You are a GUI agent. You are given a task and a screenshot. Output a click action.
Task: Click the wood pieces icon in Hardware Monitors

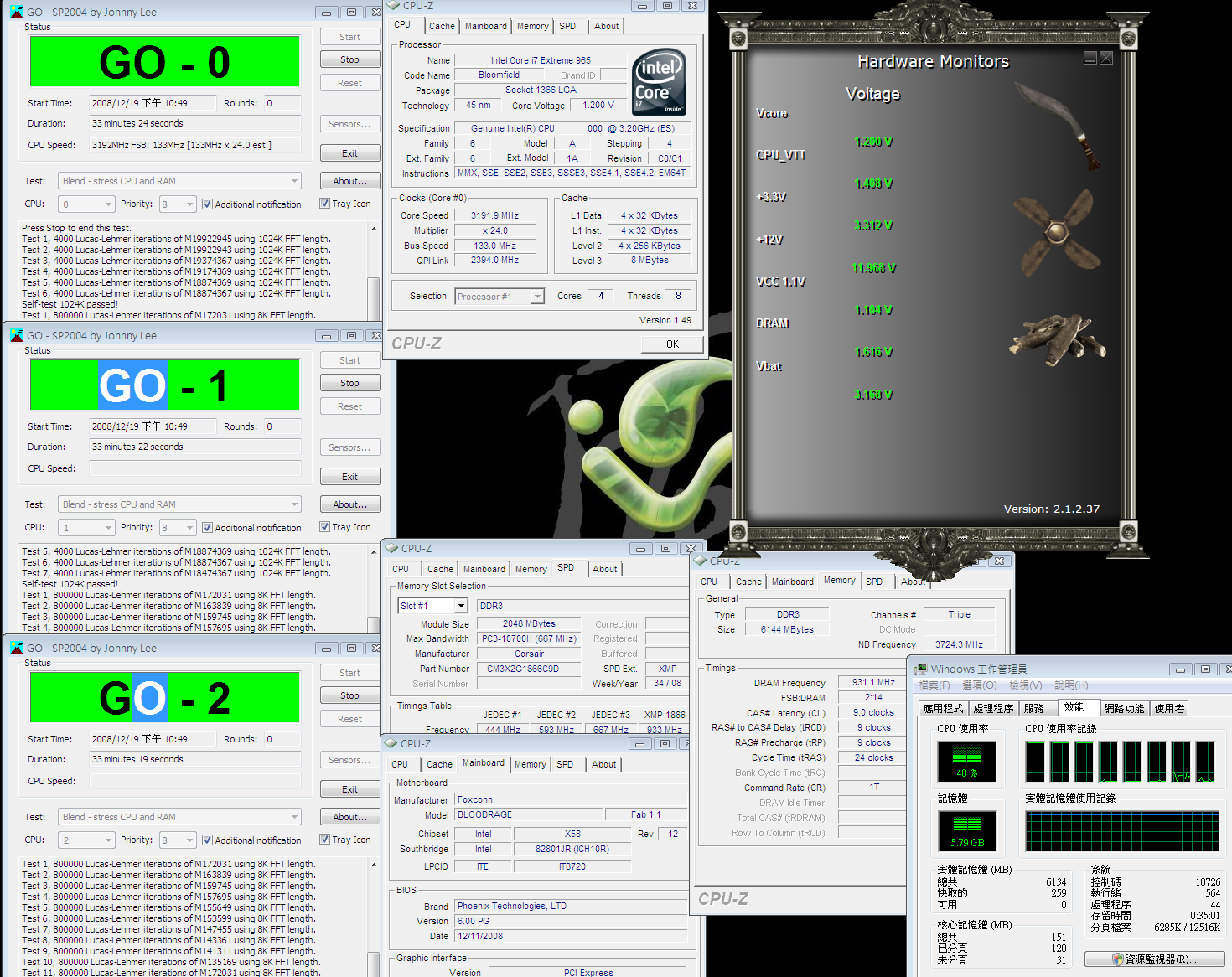tap(1060, 339)
